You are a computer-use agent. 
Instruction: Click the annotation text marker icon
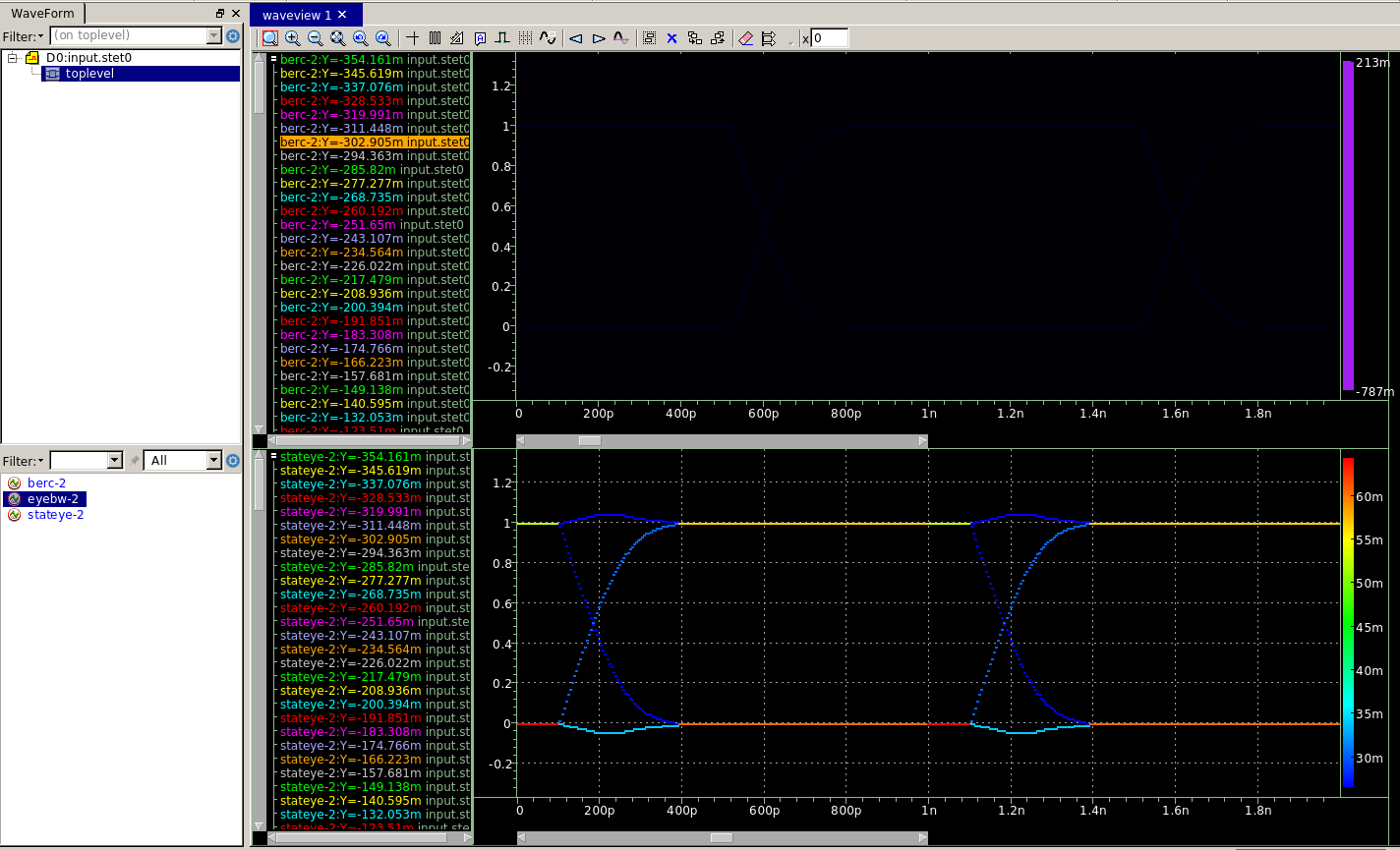[480, 38]
